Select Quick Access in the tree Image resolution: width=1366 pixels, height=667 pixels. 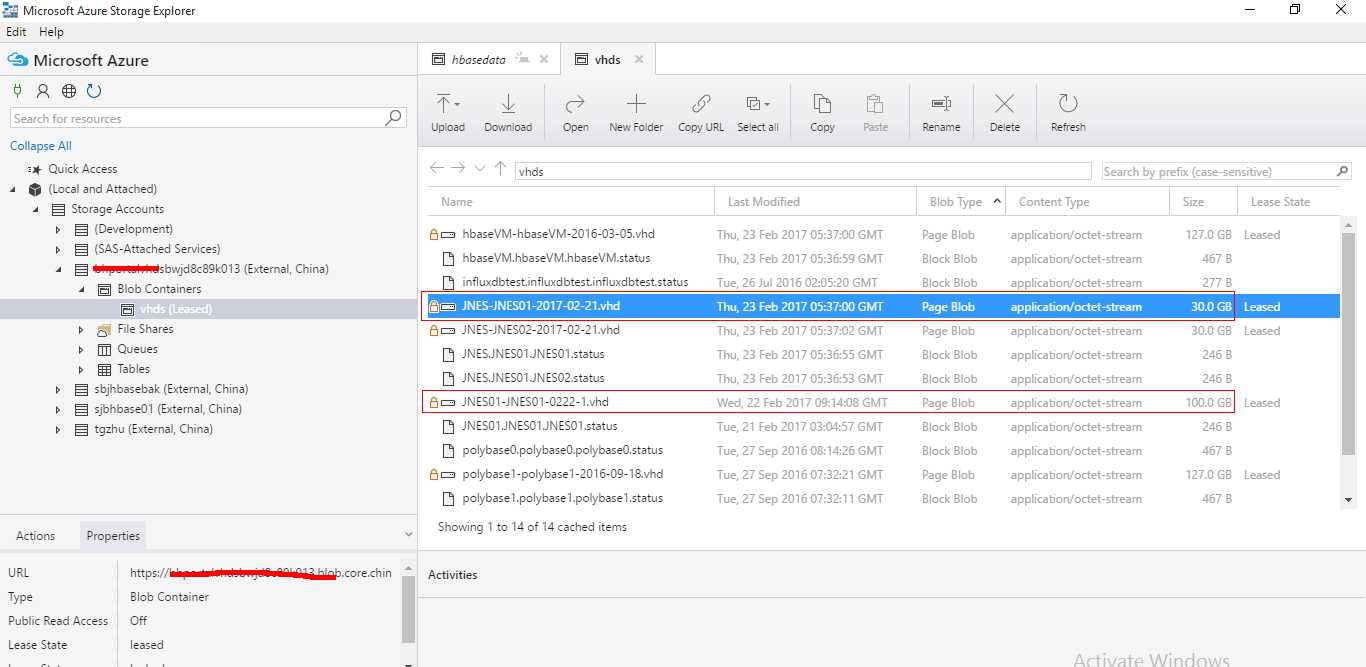[83, 169]
